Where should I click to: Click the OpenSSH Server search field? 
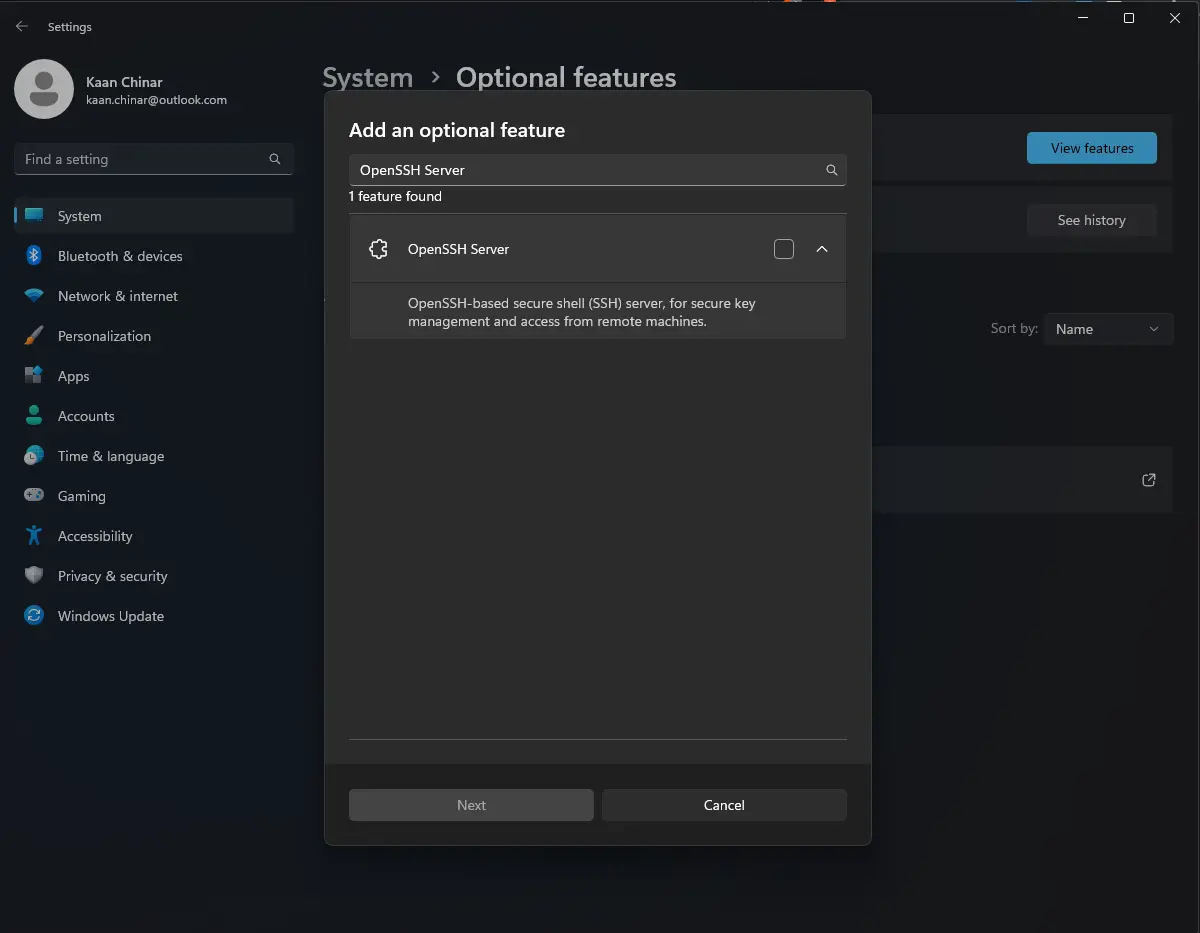click(x=598, y=170)
